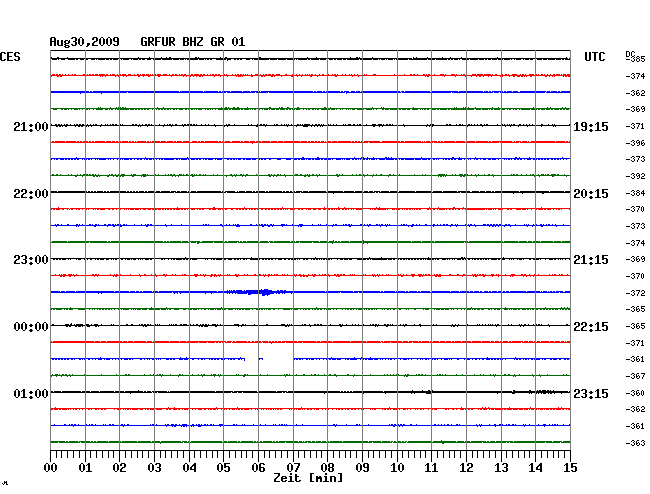Select the "22:15" UTC time label

pos(591,327)
